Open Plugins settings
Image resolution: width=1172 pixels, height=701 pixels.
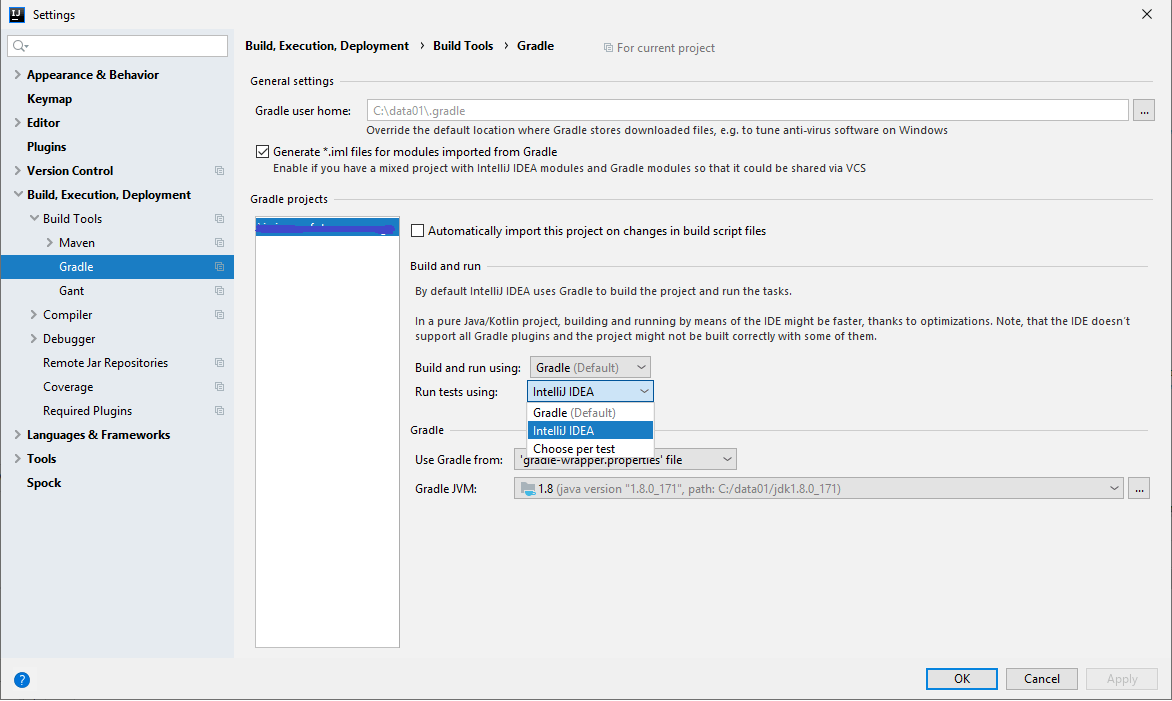click(46, 146)
